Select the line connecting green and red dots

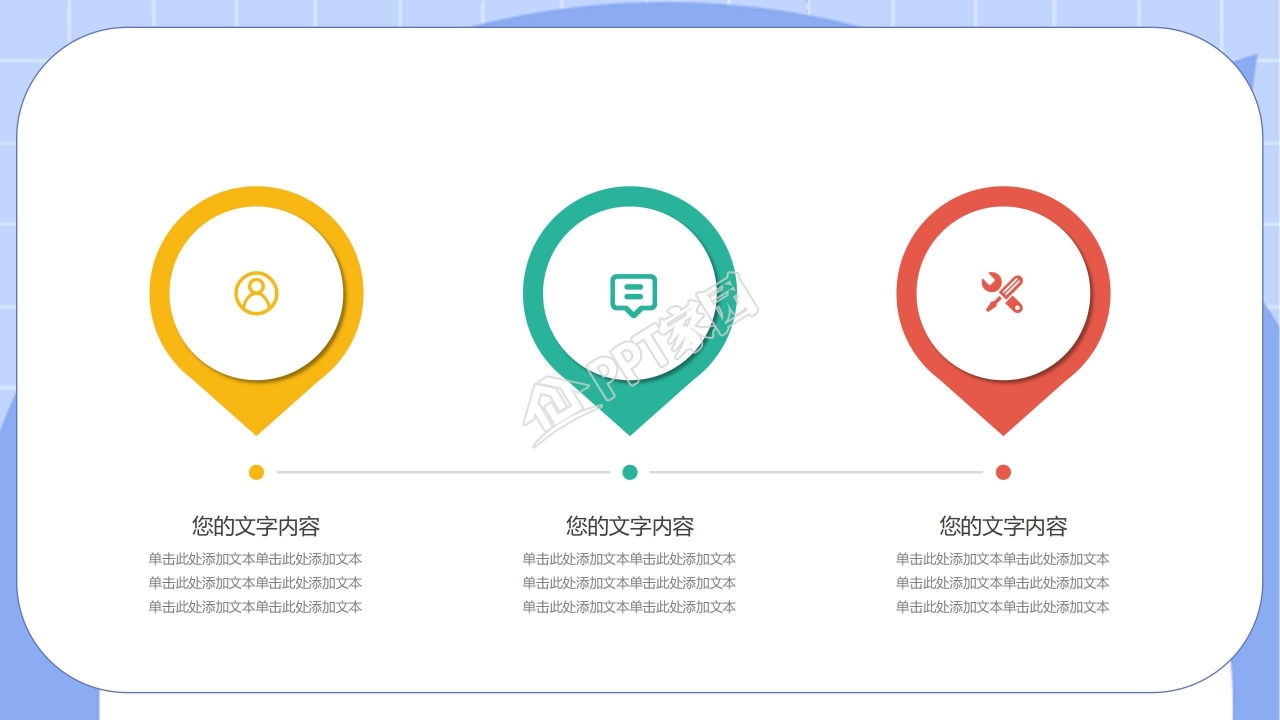[816, 472]
